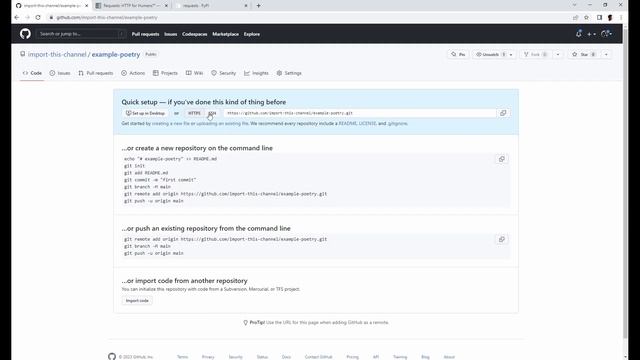The width and height of the screenshot is (640, 360).
Task: Open the Actions tab
Action: [x=133, y=73]
